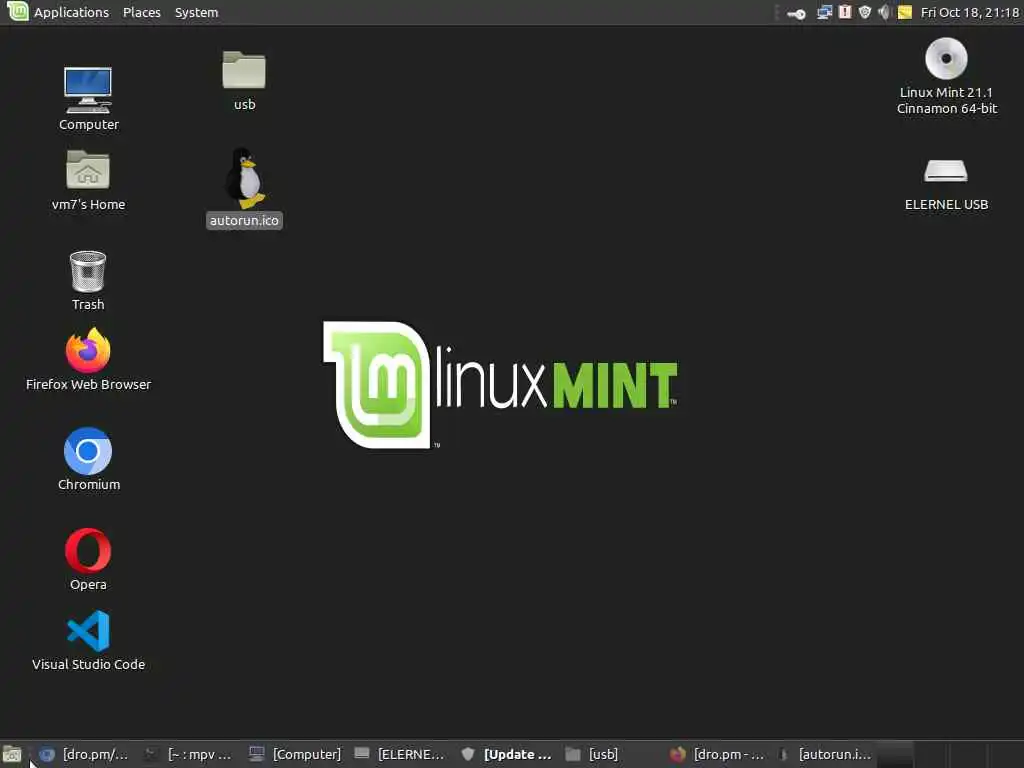Click the yellow sticky note tray icon
Viewport: 1024px width, 768px height.
click(x=904, y=12)
